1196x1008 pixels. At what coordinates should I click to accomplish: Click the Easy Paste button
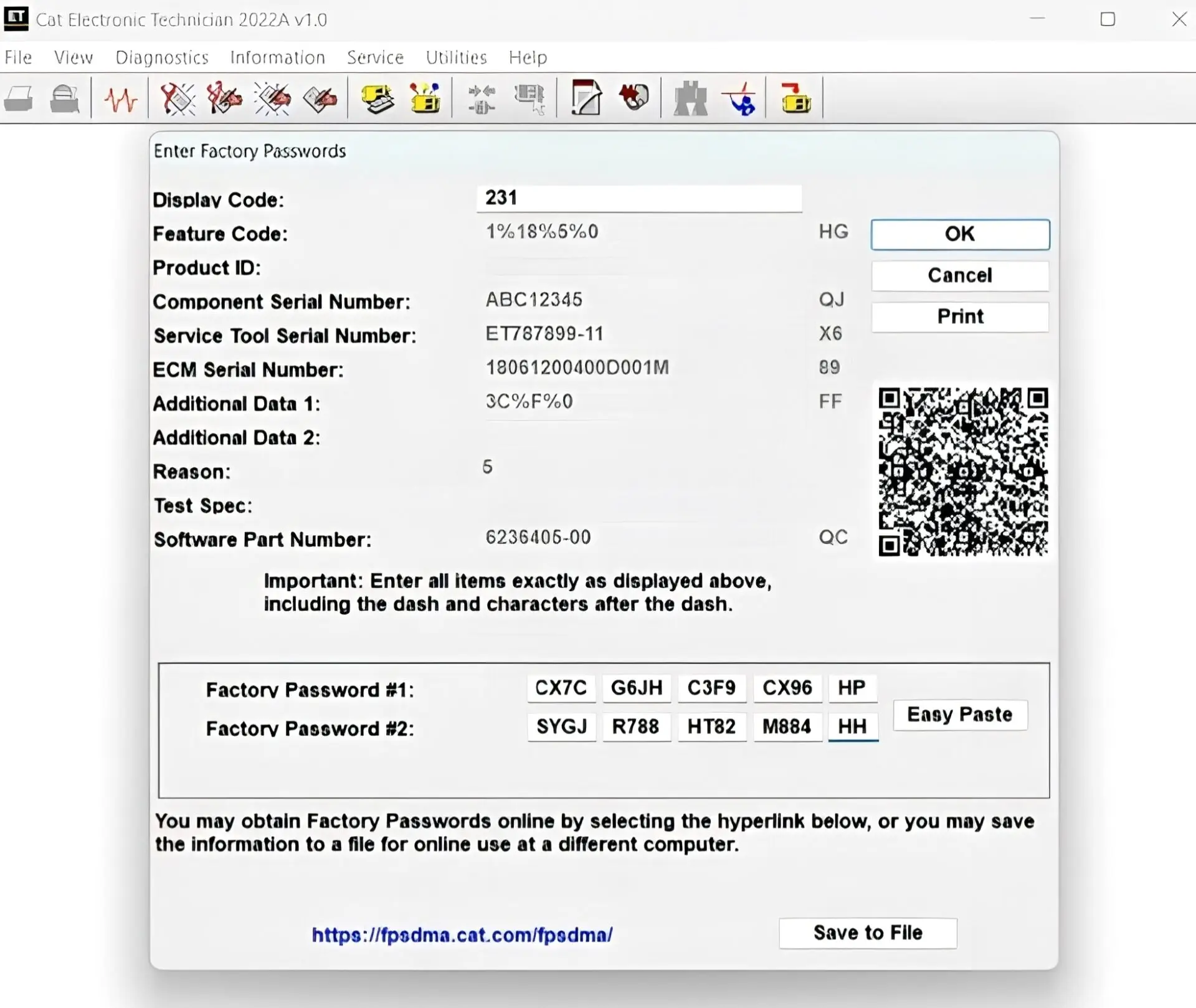pos(960,715)
